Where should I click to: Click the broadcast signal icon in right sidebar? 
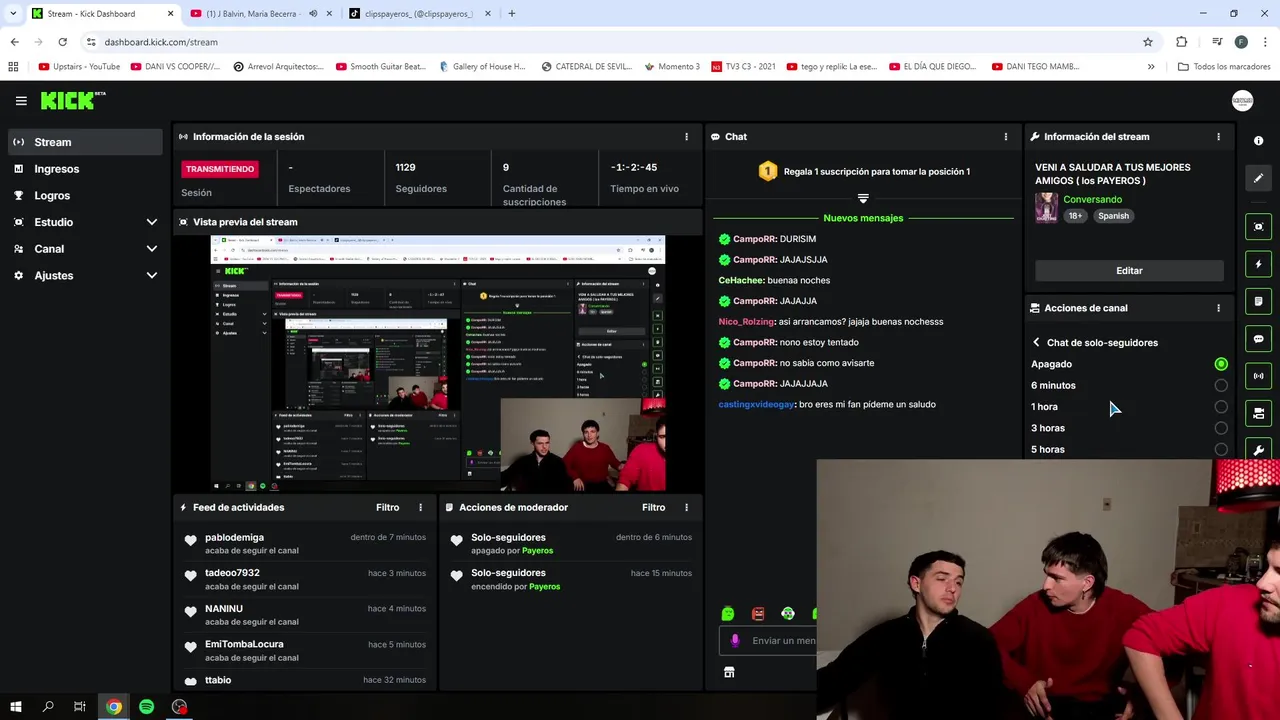[x=1258, y=376]
